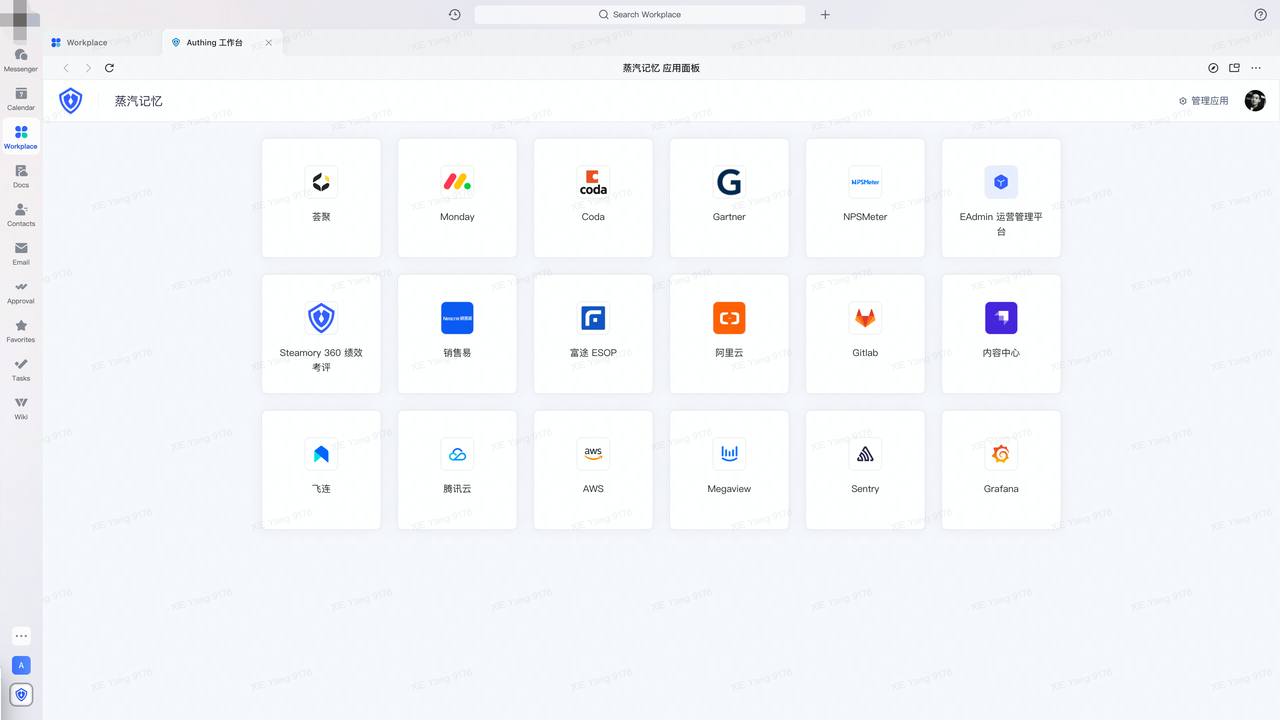
Task: Open the 富途 ESOP card
Action: click(593, 334)
